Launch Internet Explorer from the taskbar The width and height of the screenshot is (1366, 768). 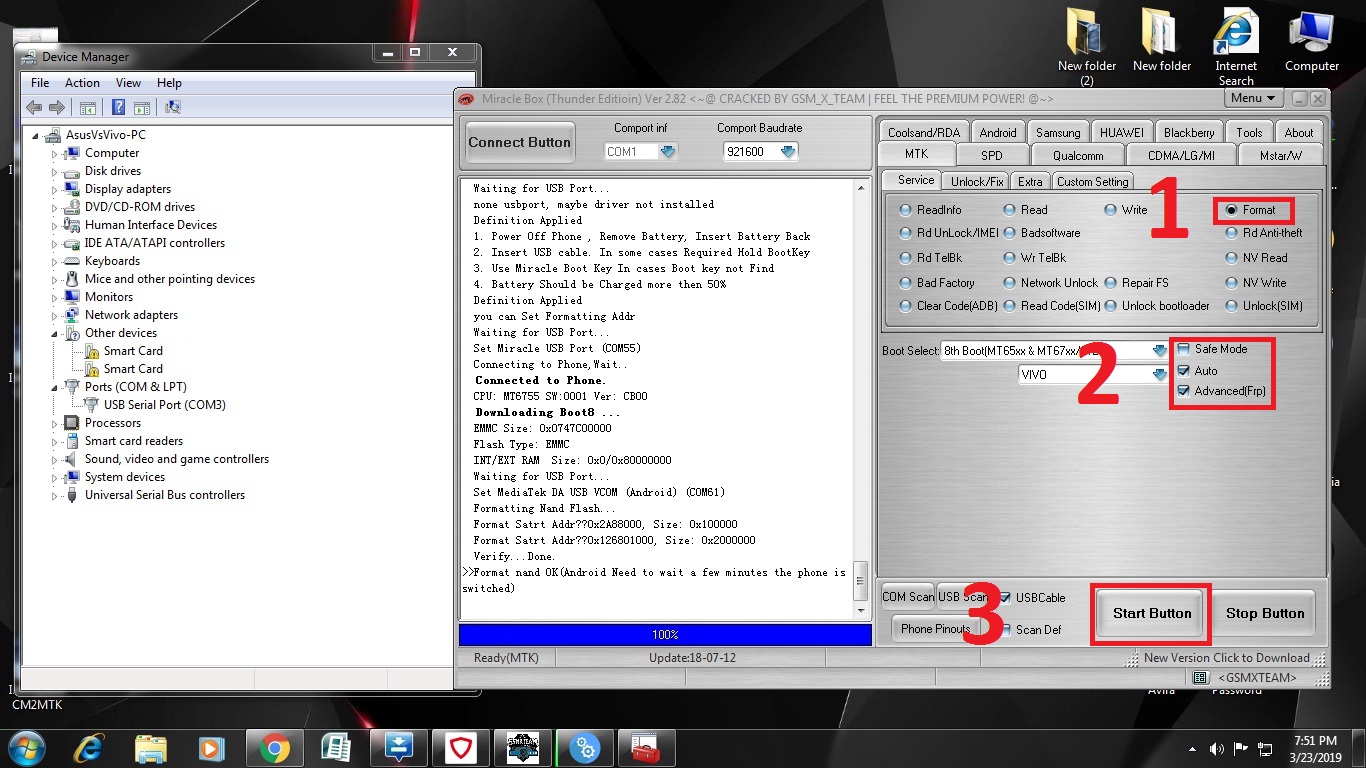coord(90,748)
